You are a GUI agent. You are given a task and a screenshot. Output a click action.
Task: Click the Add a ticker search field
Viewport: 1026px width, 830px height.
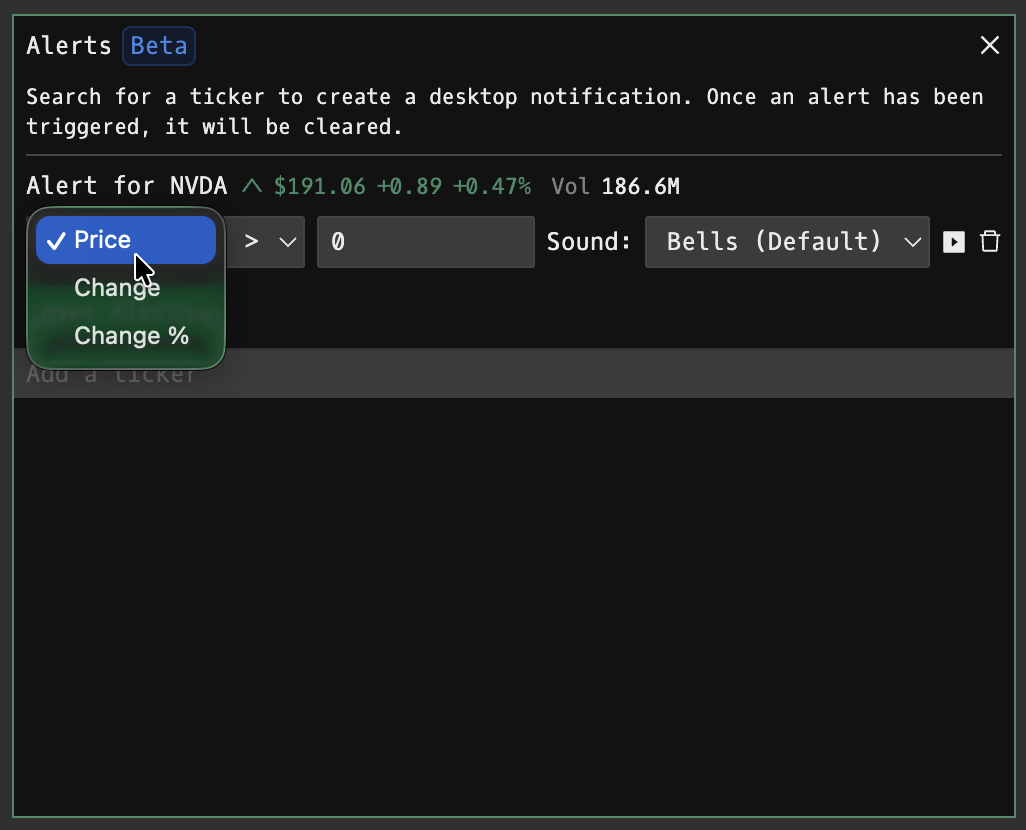tap(514, 373)
